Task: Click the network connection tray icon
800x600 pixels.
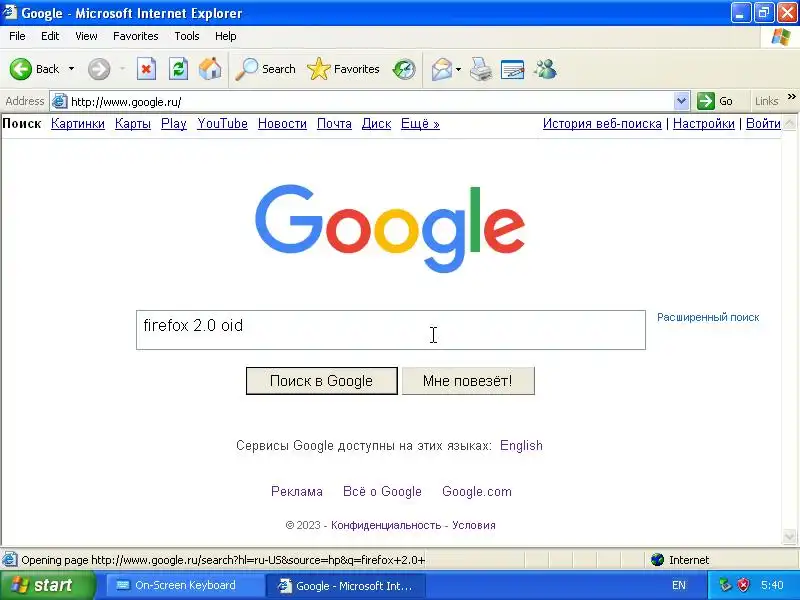Action: [x=726, y=585]
